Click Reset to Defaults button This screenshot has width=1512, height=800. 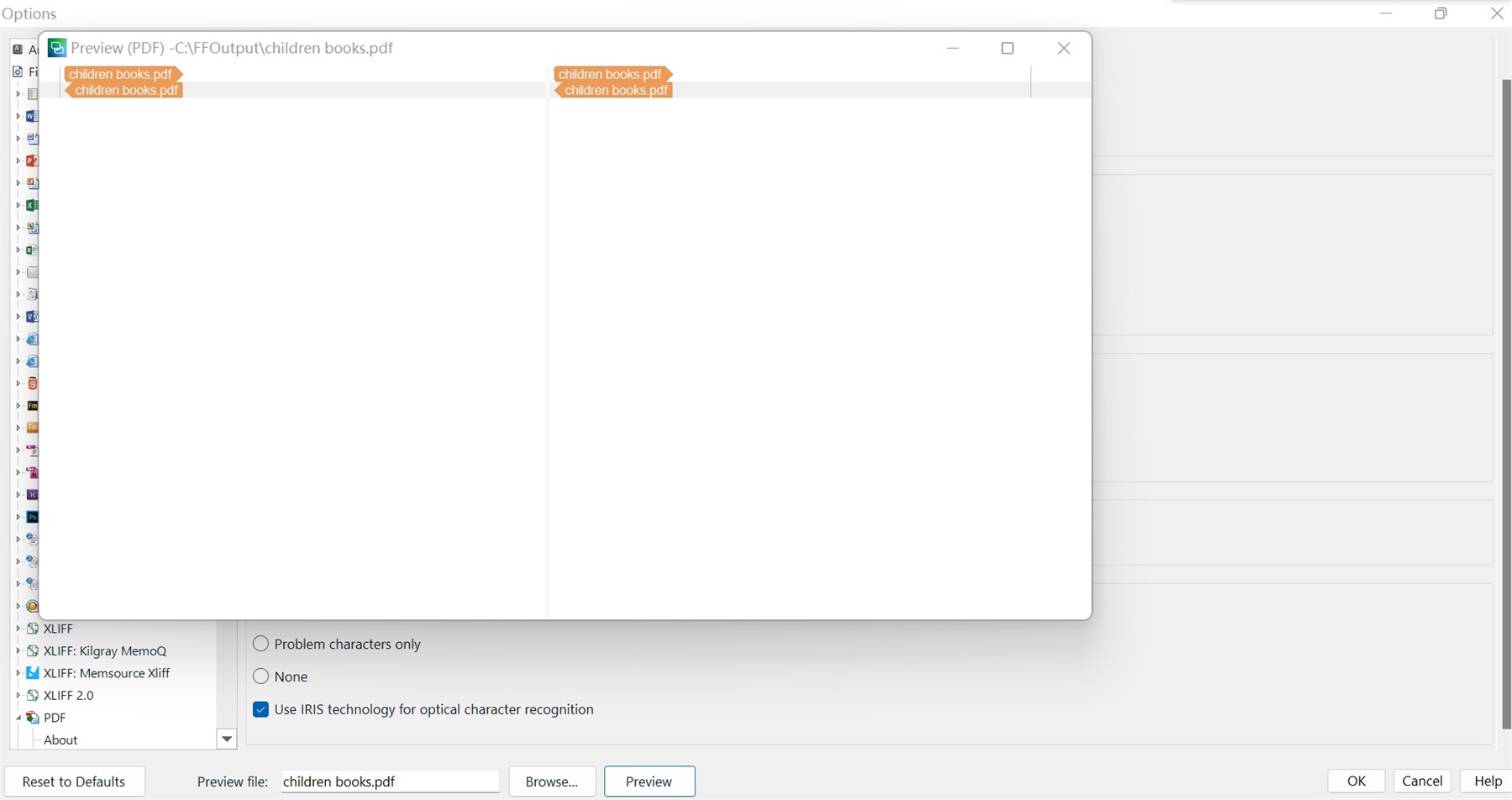pos(74,782)
